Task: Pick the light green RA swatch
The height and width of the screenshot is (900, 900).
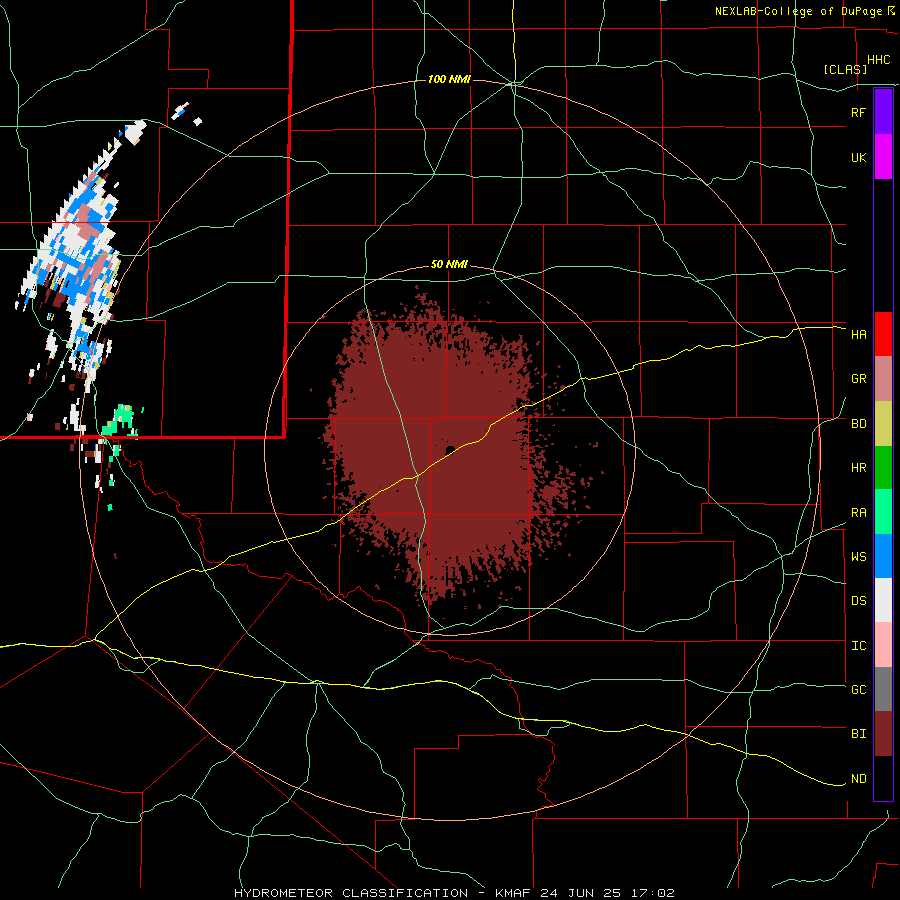Action: tap(883, 512)
